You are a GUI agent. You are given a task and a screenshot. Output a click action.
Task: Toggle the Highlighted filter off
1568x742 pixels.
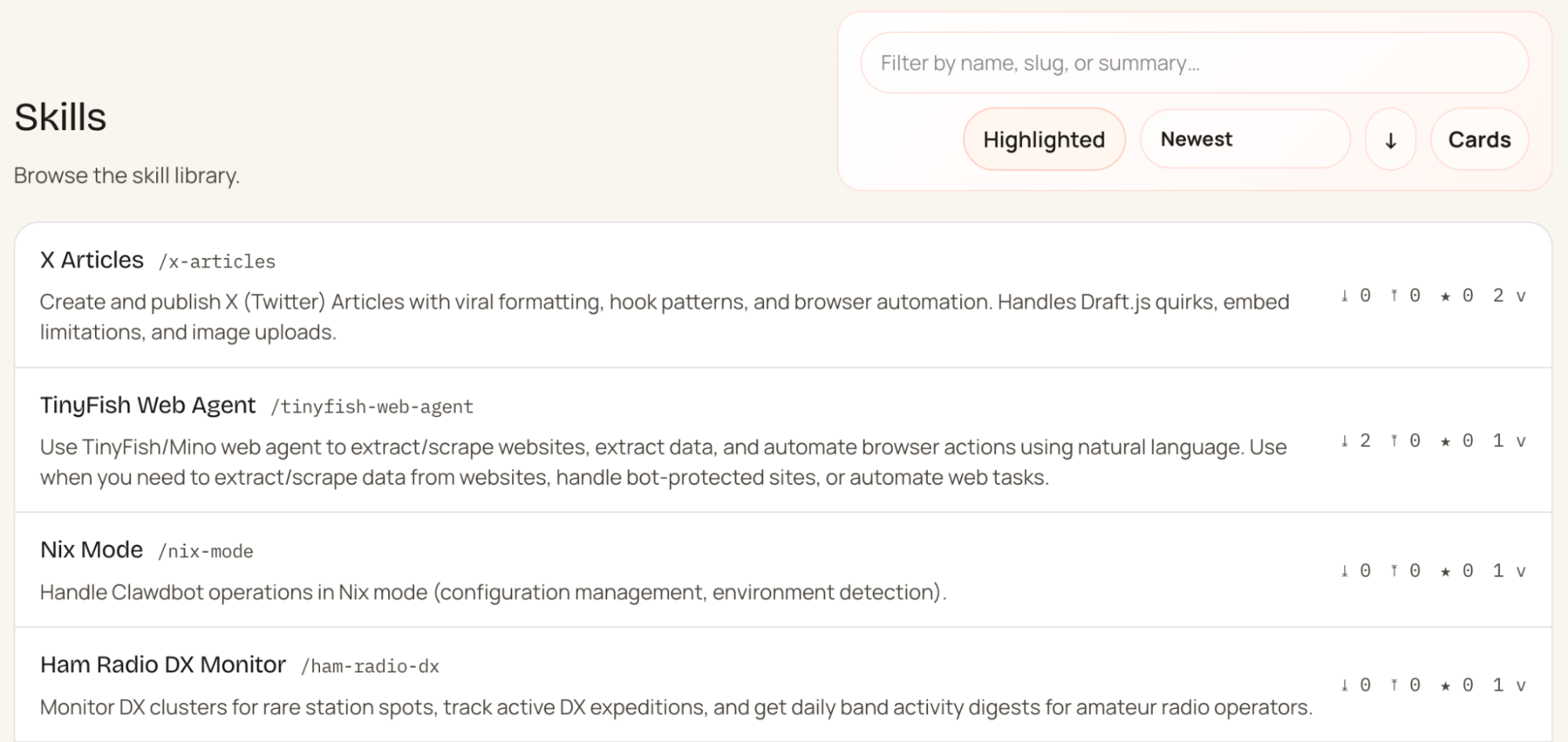pos(1044,139)
